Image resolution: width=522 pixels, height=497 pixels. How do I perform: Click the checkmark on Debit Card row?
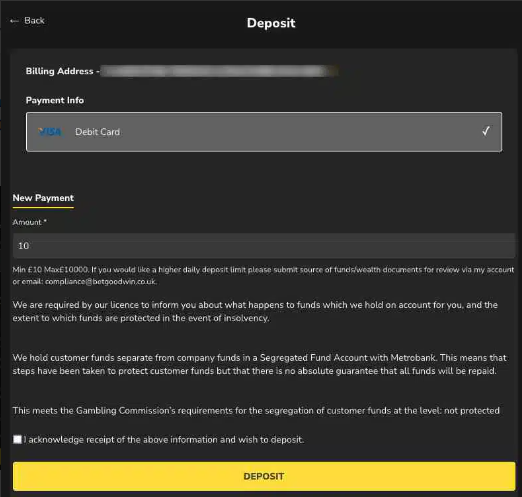[486, 131]
